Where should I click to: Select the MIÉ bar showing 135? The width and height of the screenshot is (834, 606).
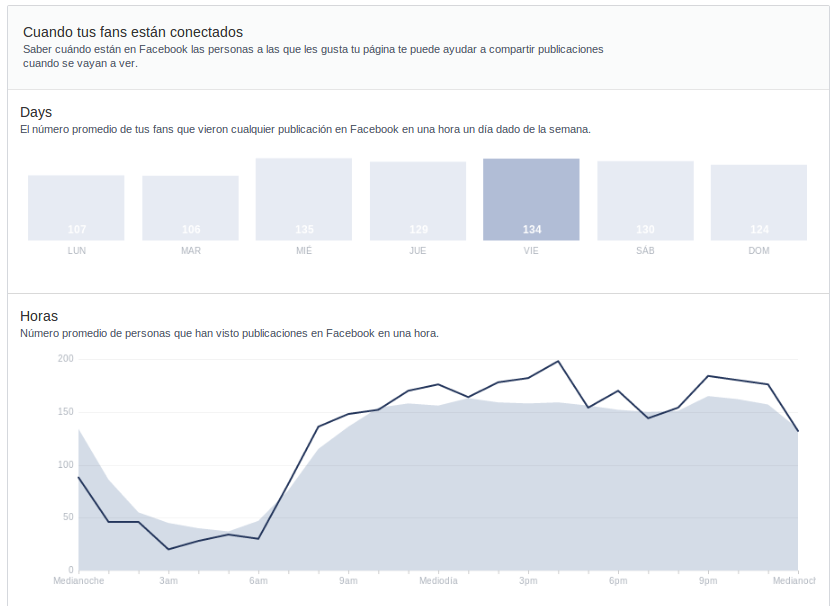click(304, 199)
